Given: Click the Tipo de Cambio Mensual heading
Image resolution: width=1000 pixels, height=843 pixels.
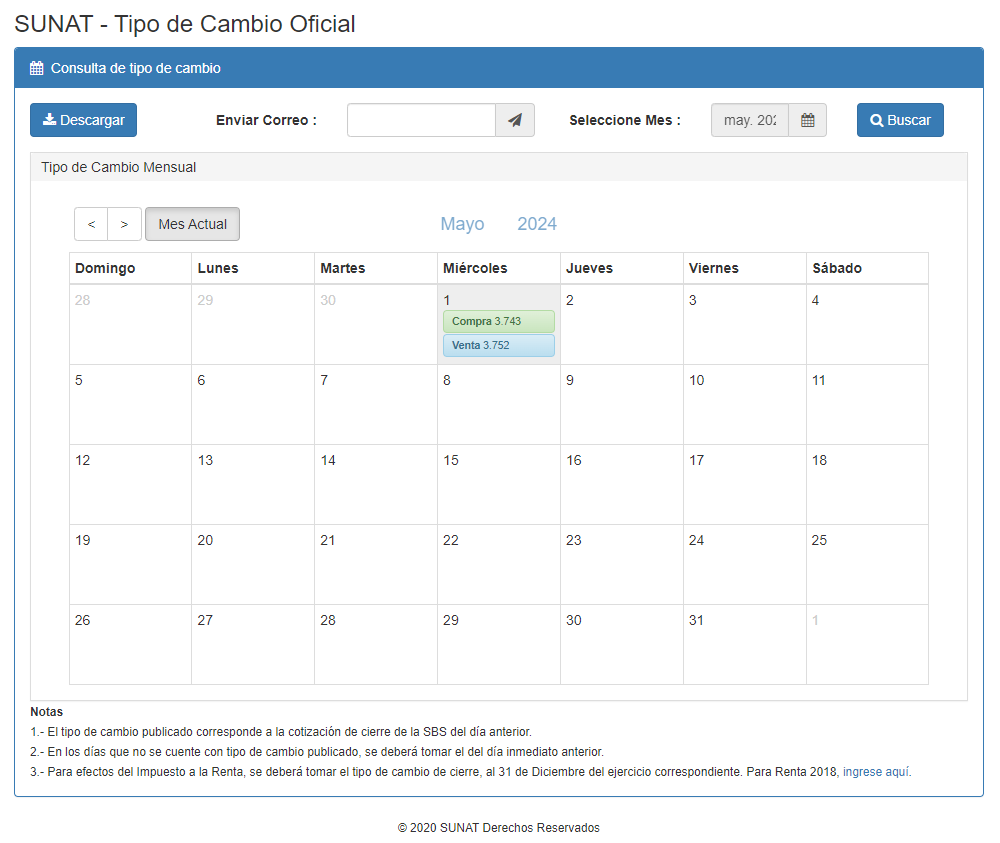Looking at the screenshot, I should point(119,167).
